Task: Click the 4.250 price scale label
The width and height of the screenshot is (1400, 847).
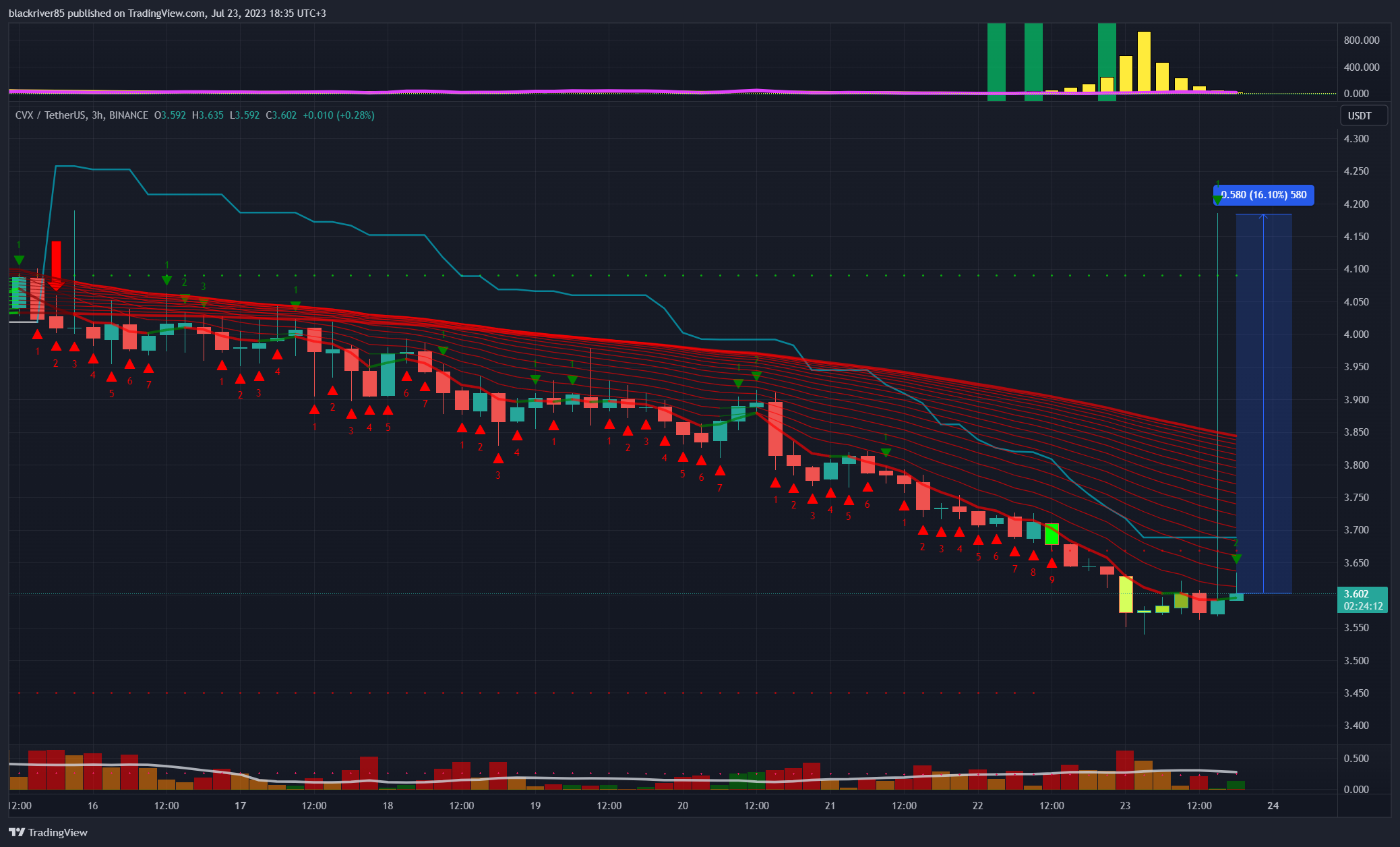Action: tap(1356, 171)
